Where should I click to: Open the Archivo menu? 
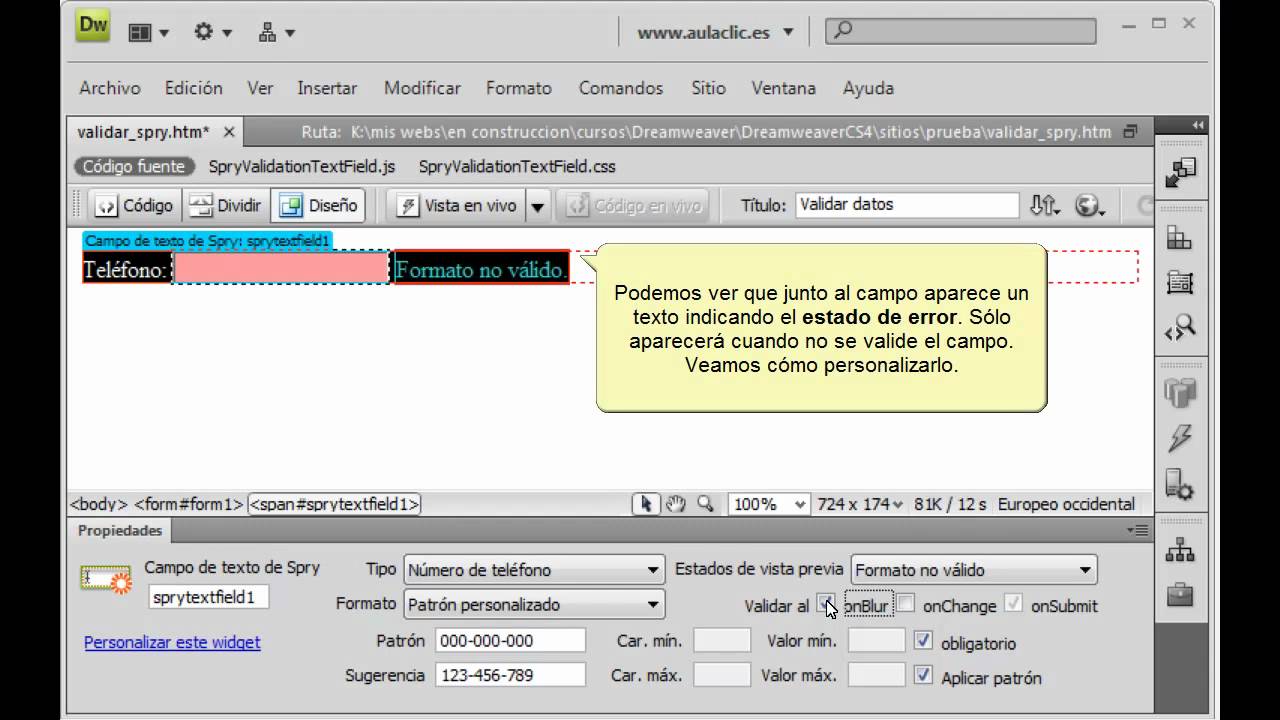tap(110, 88)
